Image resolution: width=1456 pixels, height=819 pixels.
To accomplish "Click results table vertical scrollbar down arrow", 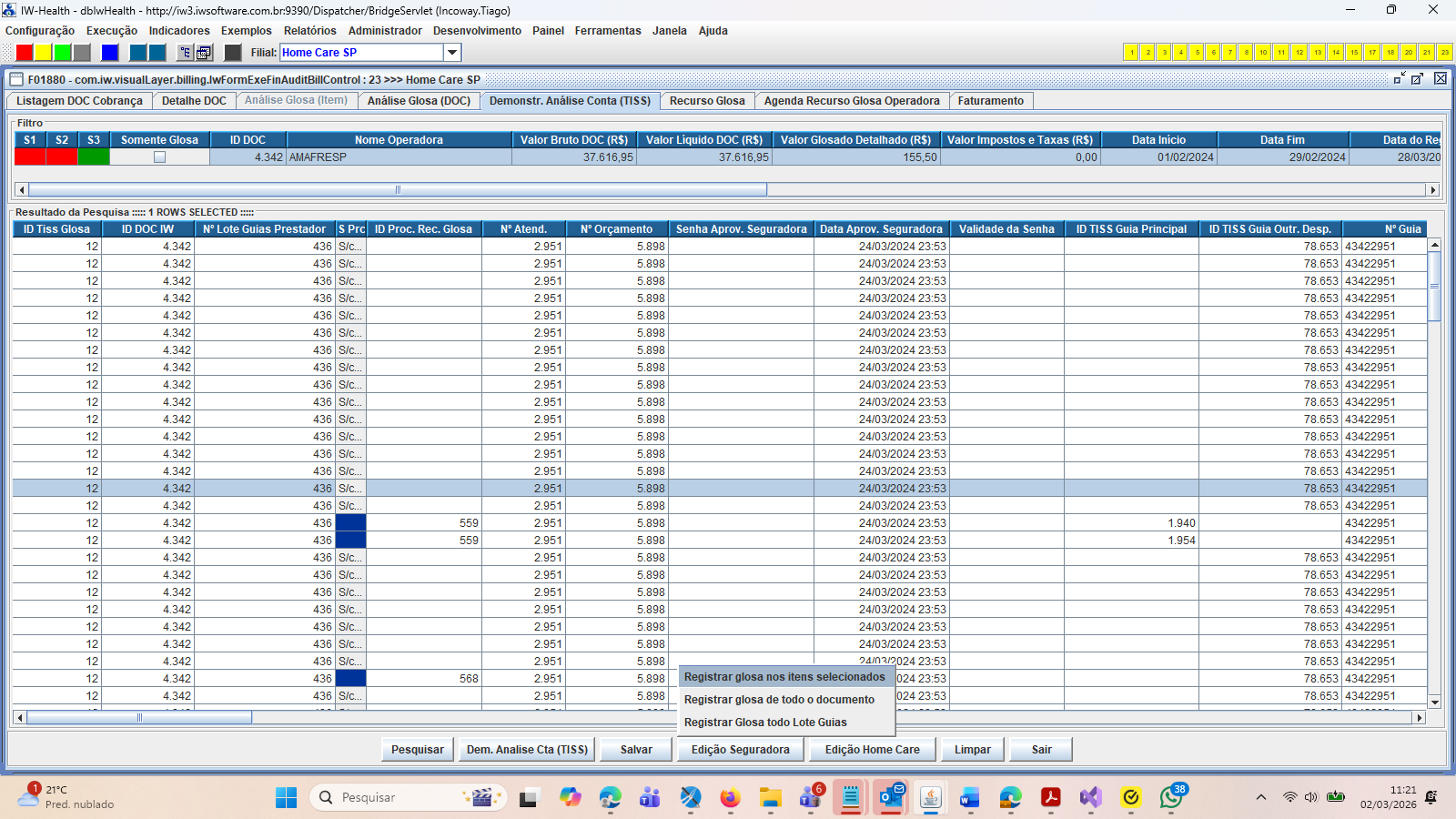I will coord(1434,703).
